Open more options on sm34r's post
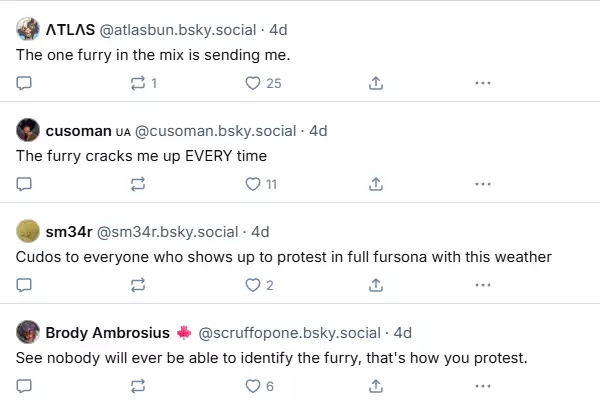600x408 pixels. 483,285
